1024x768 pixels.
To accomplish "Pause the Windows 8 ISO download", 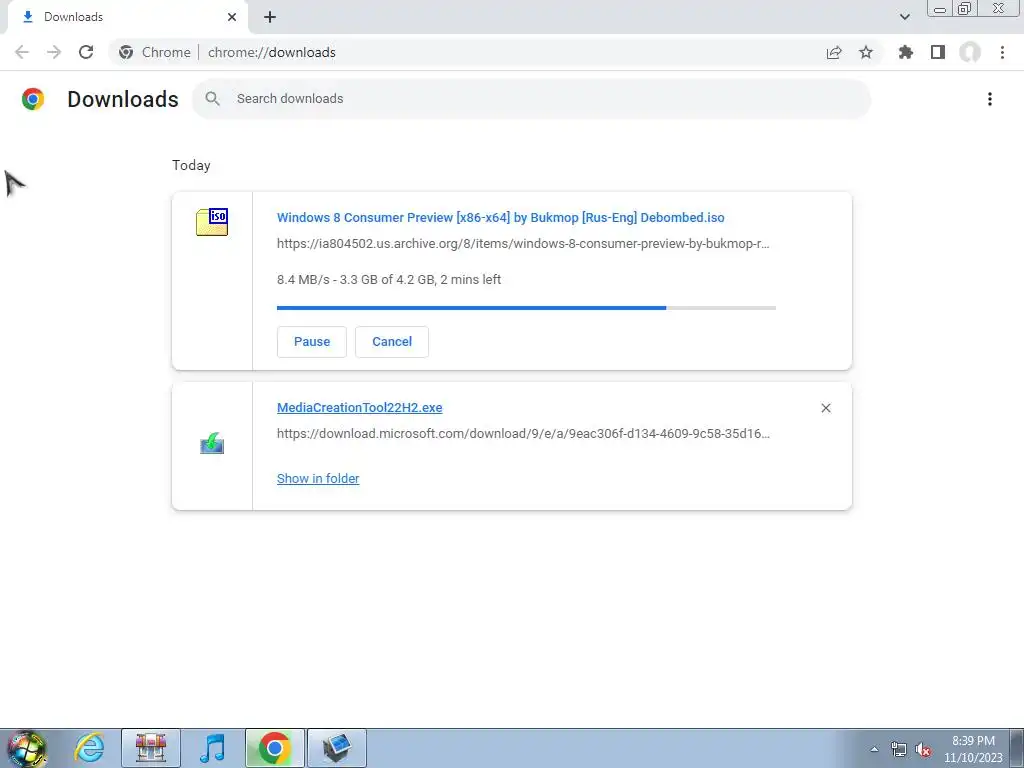I will point(312,342).
